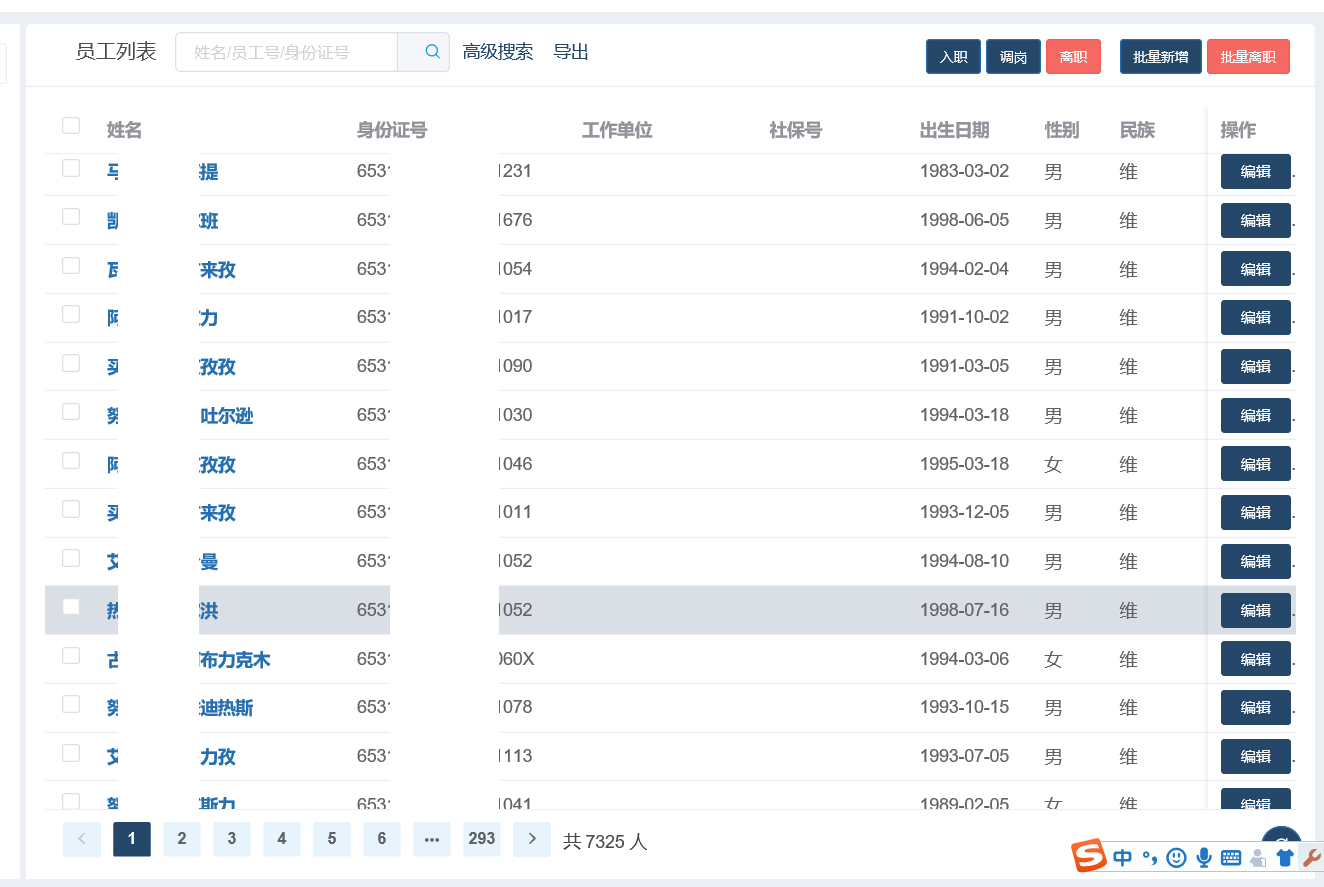The width and height of the screenshot is (1324, 887).
Task: Click birthdate cell 1994-08-10
Action: pyautogui.click(x=965, y=561)
